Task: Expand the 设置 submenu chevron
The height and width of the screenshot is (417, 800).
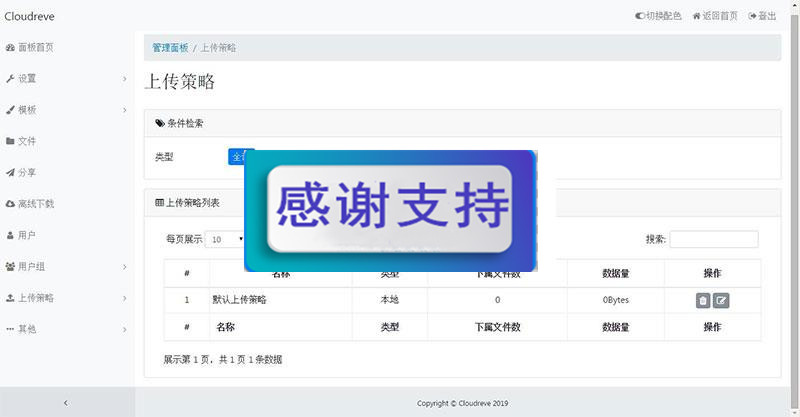Action: tap(124, 79)
